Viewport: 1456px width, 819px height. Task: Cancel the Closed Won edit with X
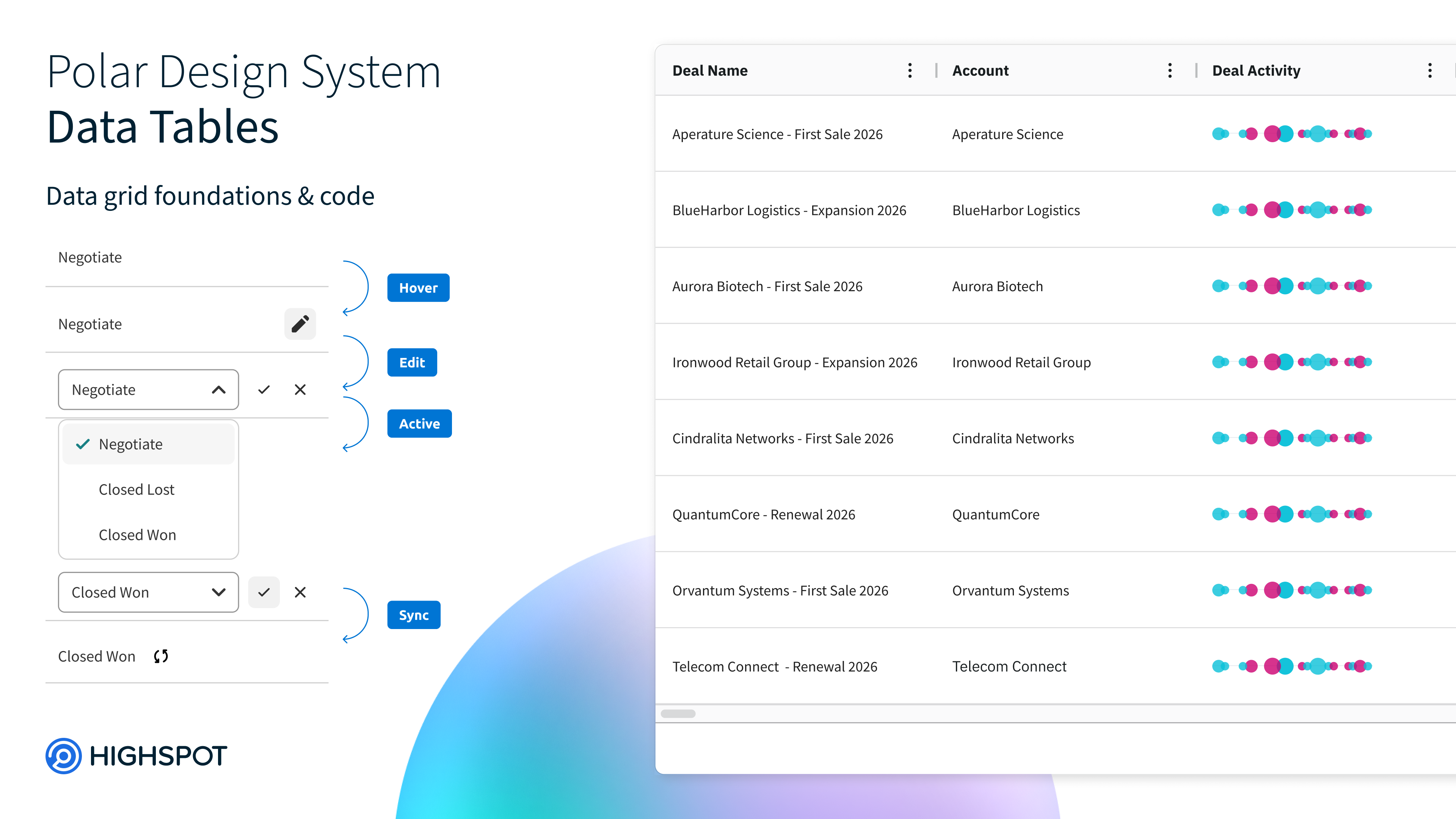pos(300,592)
